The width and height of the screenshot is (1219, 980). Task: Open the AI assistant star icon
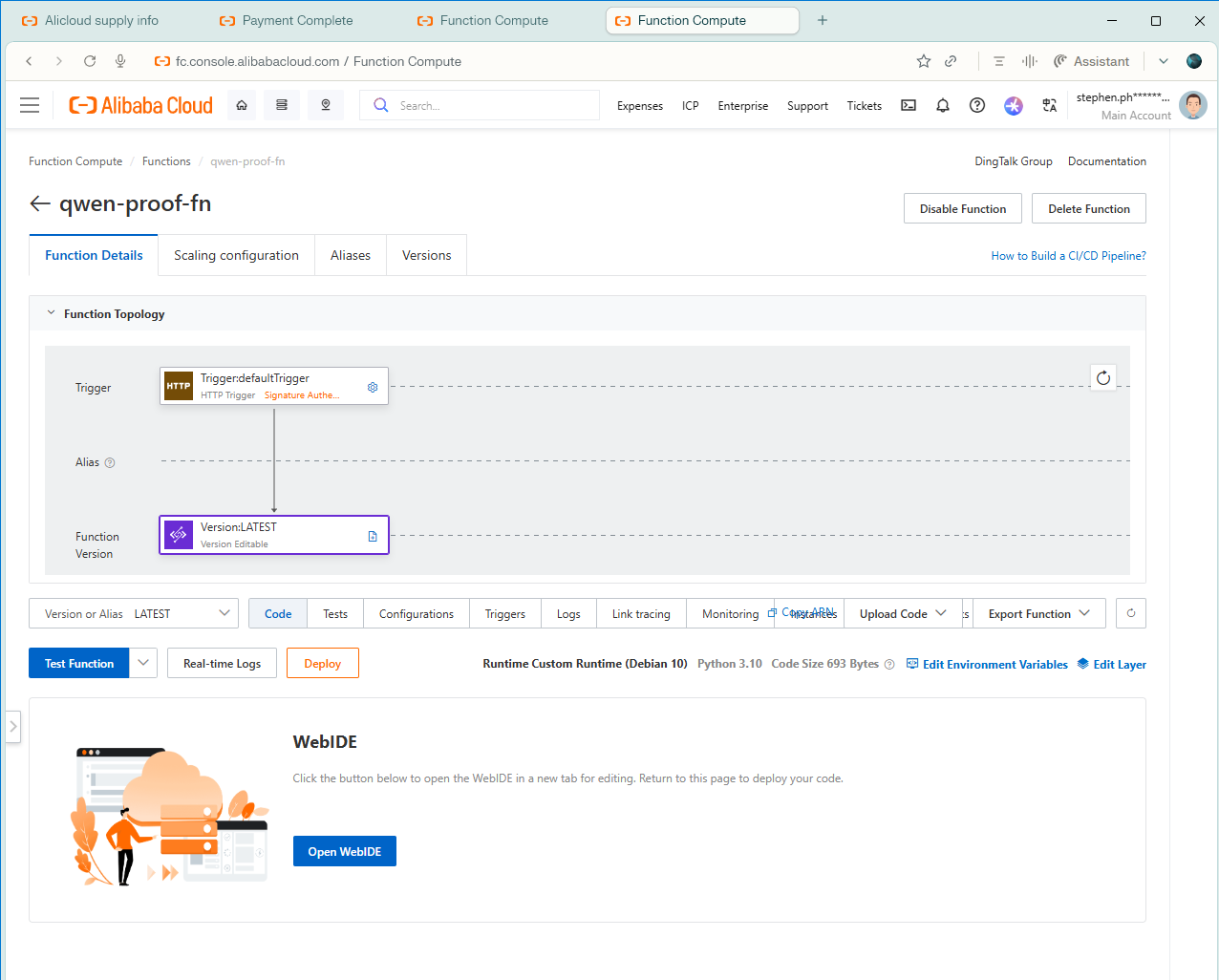pyautogui.click(x=1014, y=105)
